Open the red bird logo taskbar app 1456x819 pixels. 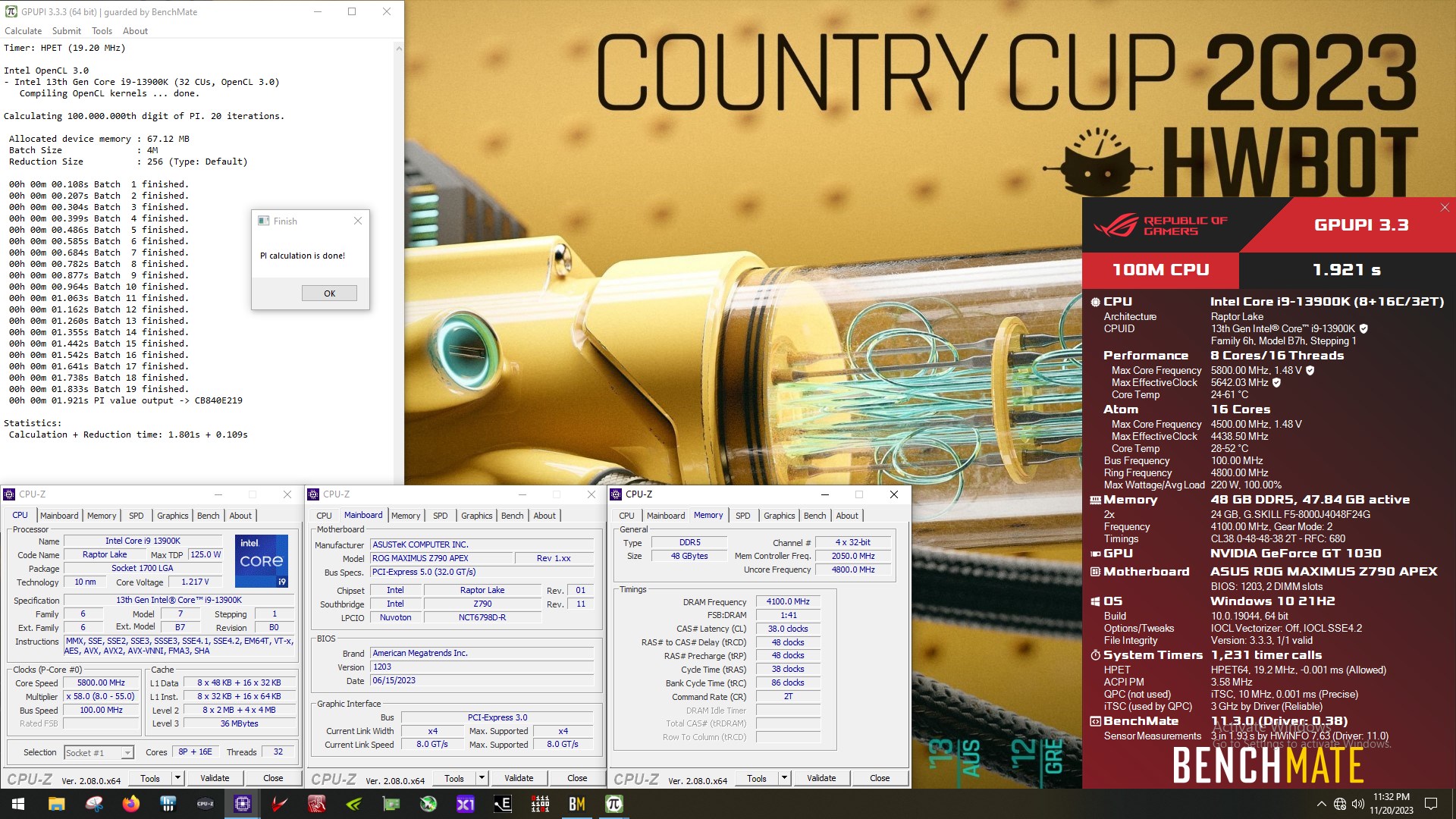280,804
